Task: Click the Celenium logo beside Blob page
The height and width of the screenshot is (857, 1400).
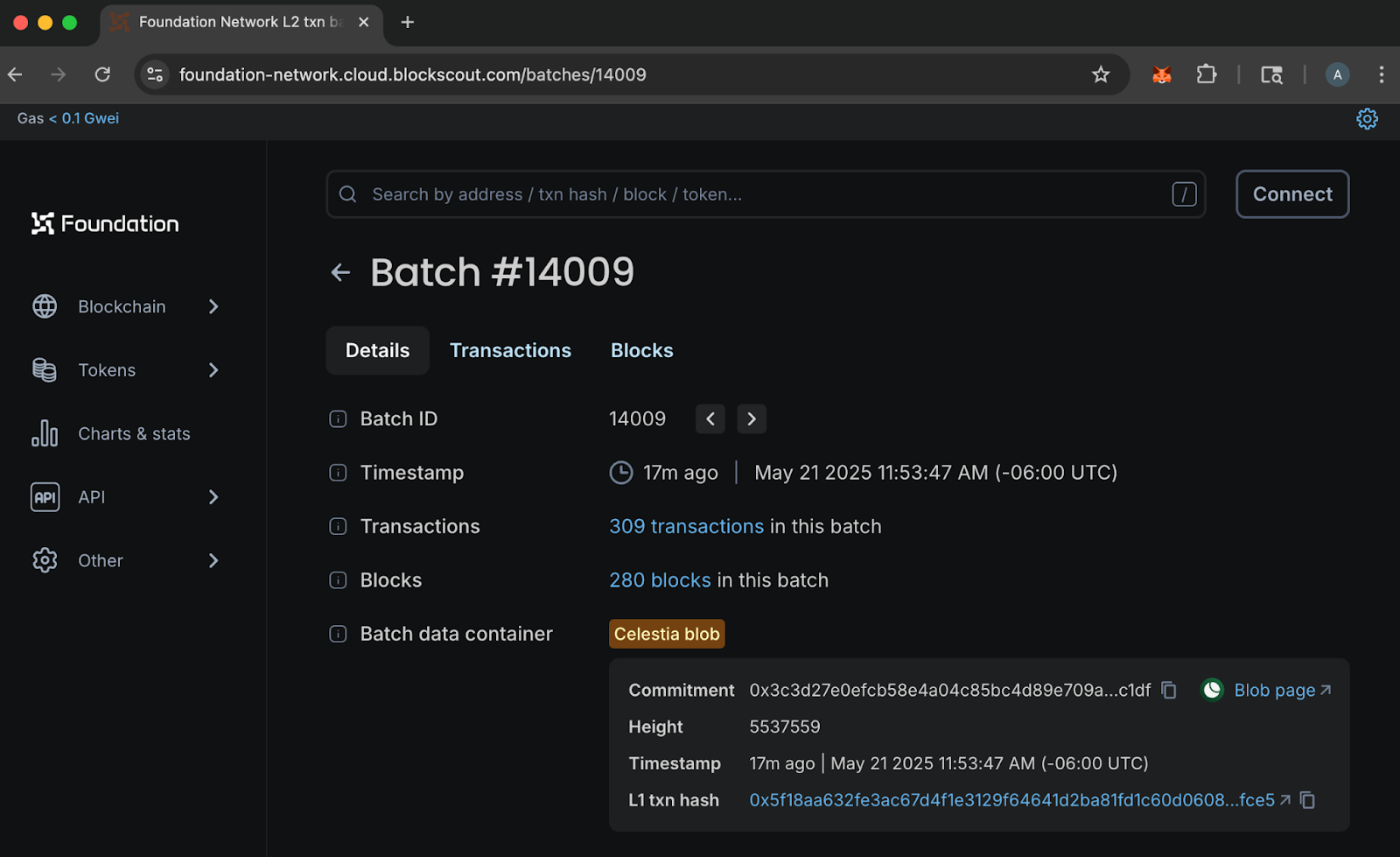Action: [1212, 690]
